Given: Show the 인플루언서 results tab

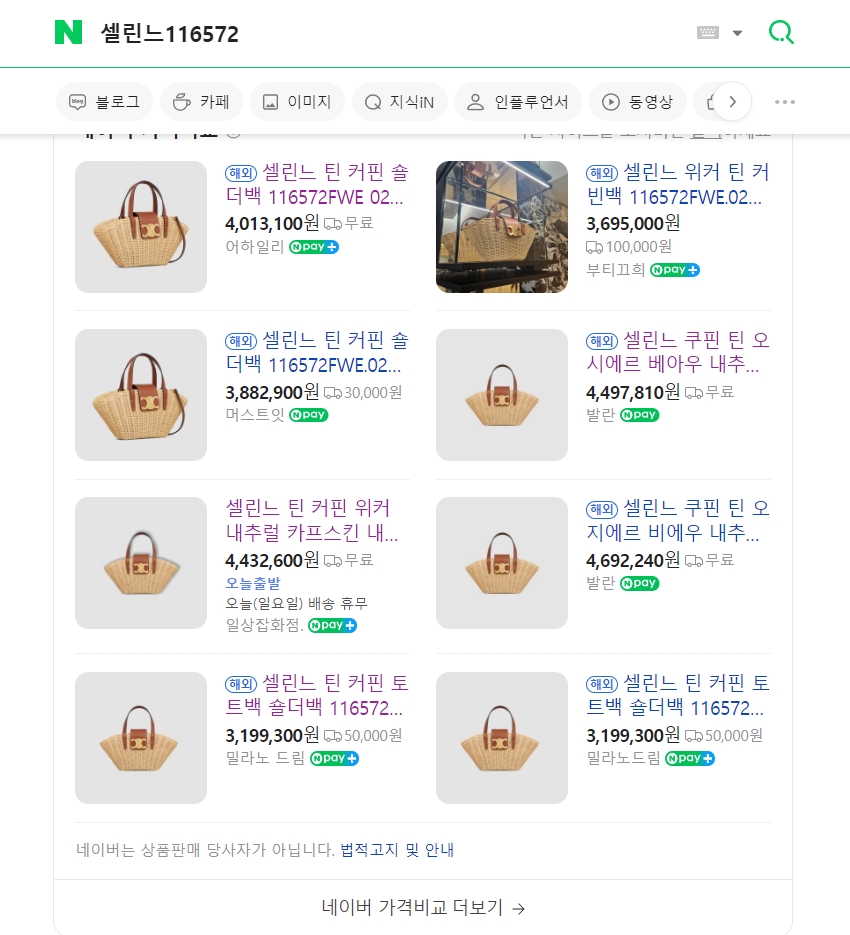Looking at the screenshot, I should [517, 102].
